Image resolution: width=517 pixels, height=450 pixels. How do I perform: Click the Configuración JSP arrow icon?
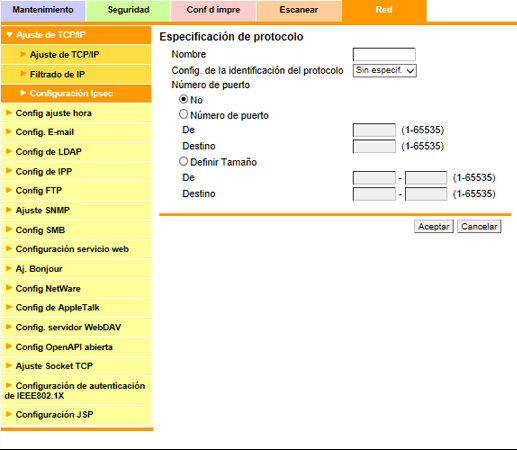(x=9, y=414)
